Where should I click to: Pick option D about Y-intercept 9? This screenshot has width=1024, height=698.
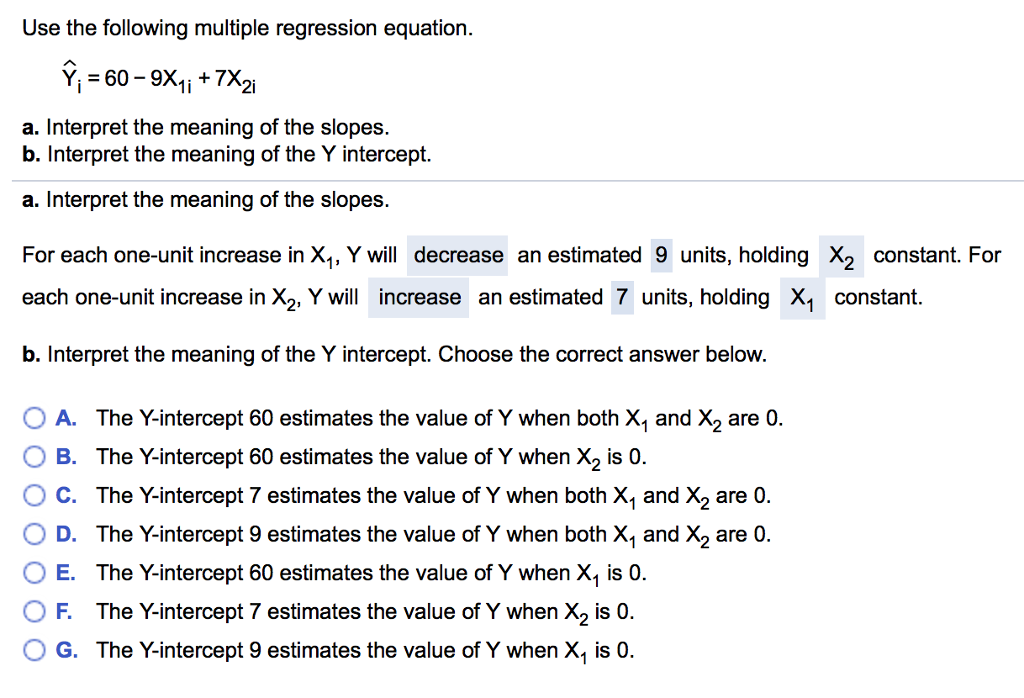pyautogui.click(x=33, y=534)
